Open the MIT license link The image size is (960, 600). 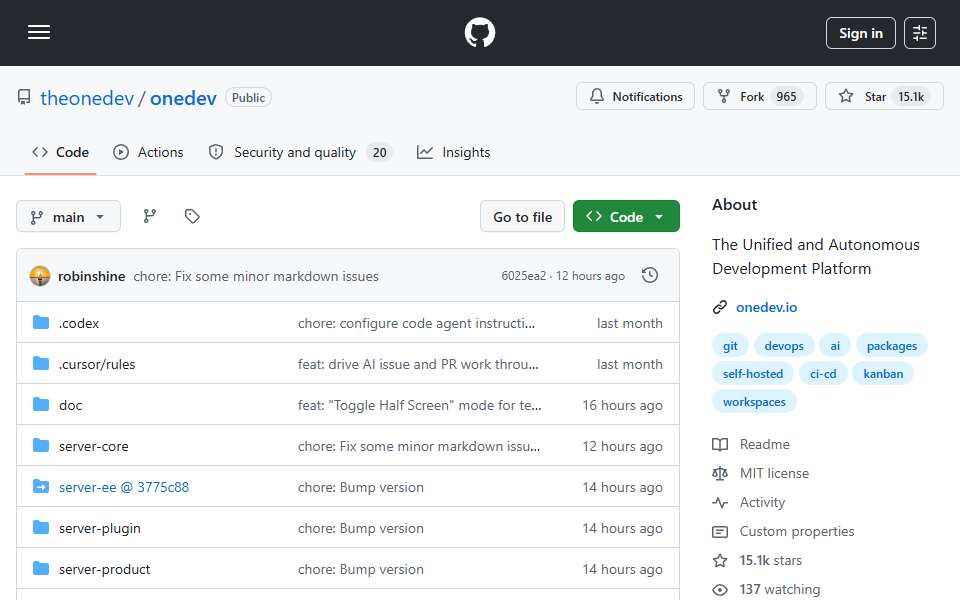[774, 473]
